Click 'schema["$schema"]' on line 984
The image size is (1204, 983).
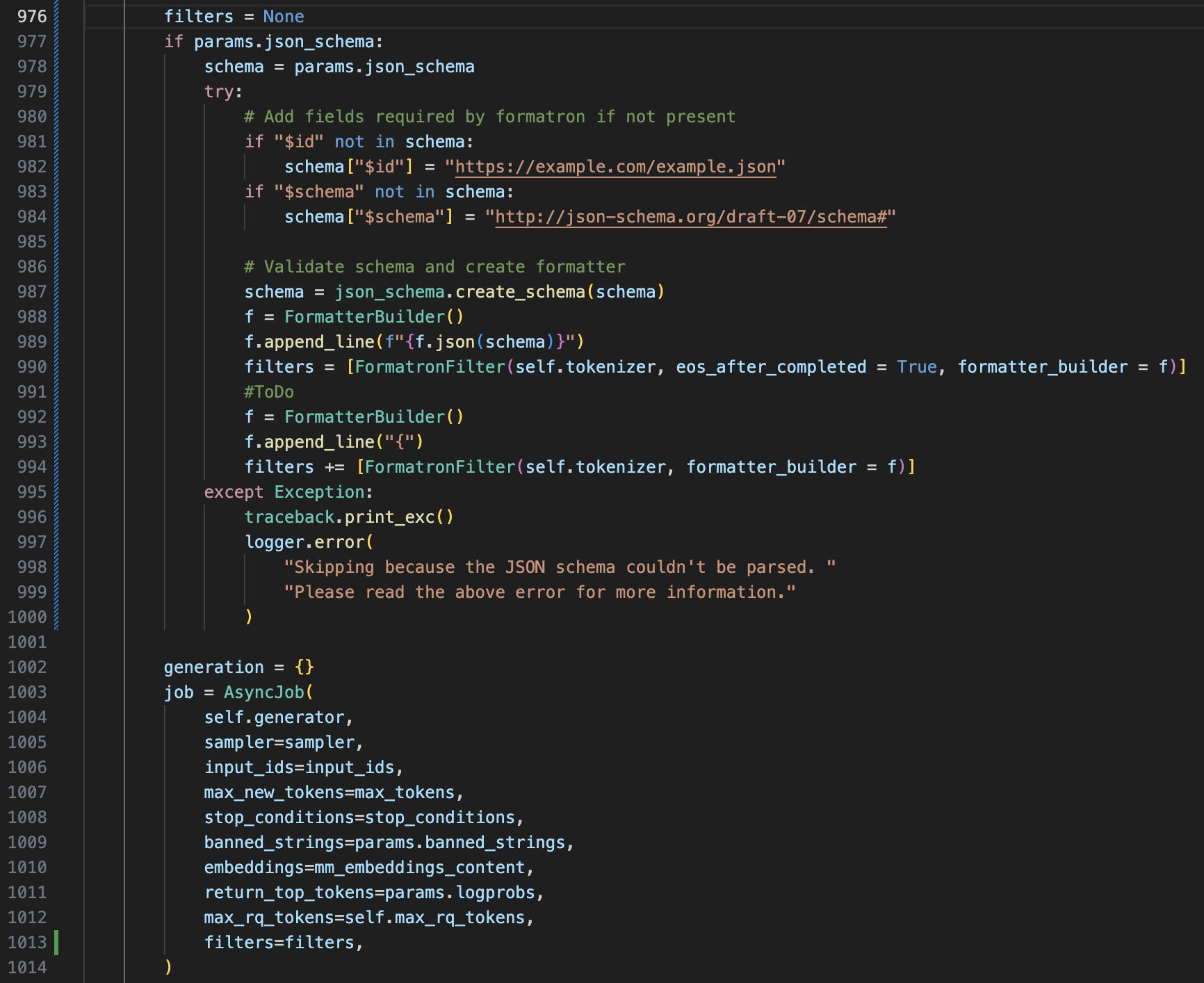(369, 217)
